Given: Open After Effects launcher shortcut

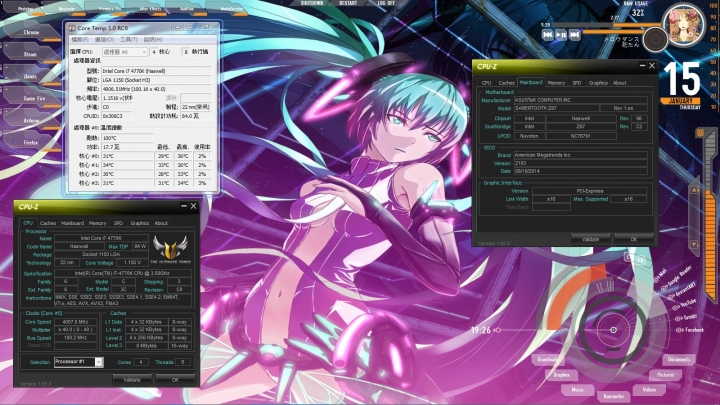Looking at the screenshot, I should click(x=150, y=9).
